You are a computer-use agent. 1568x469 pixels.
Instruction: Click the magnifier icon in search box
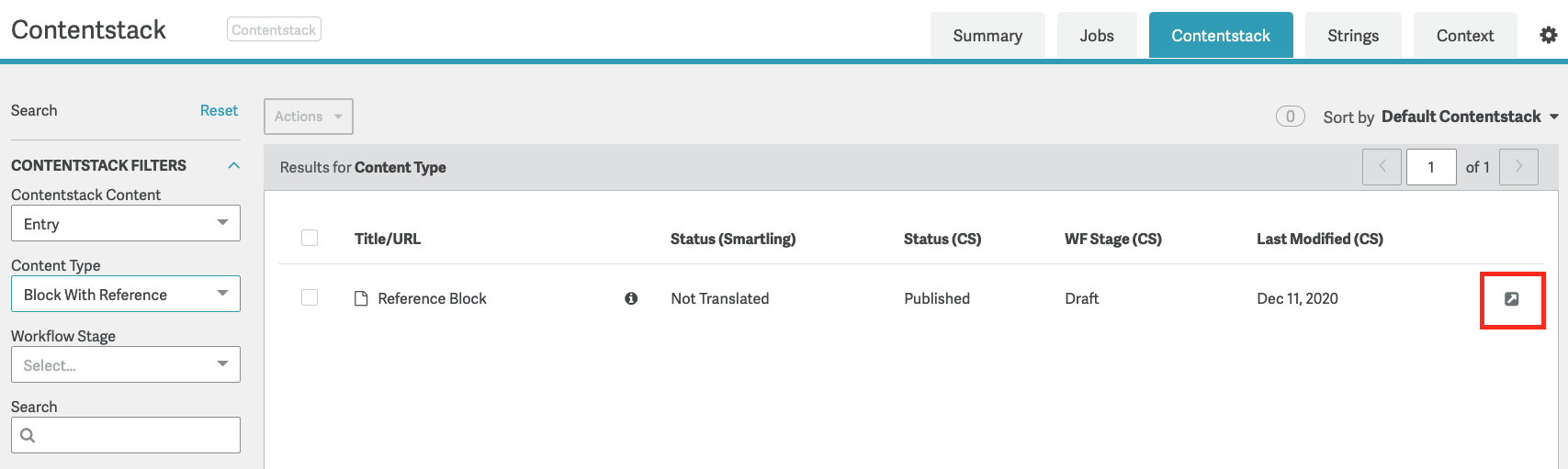28,435
